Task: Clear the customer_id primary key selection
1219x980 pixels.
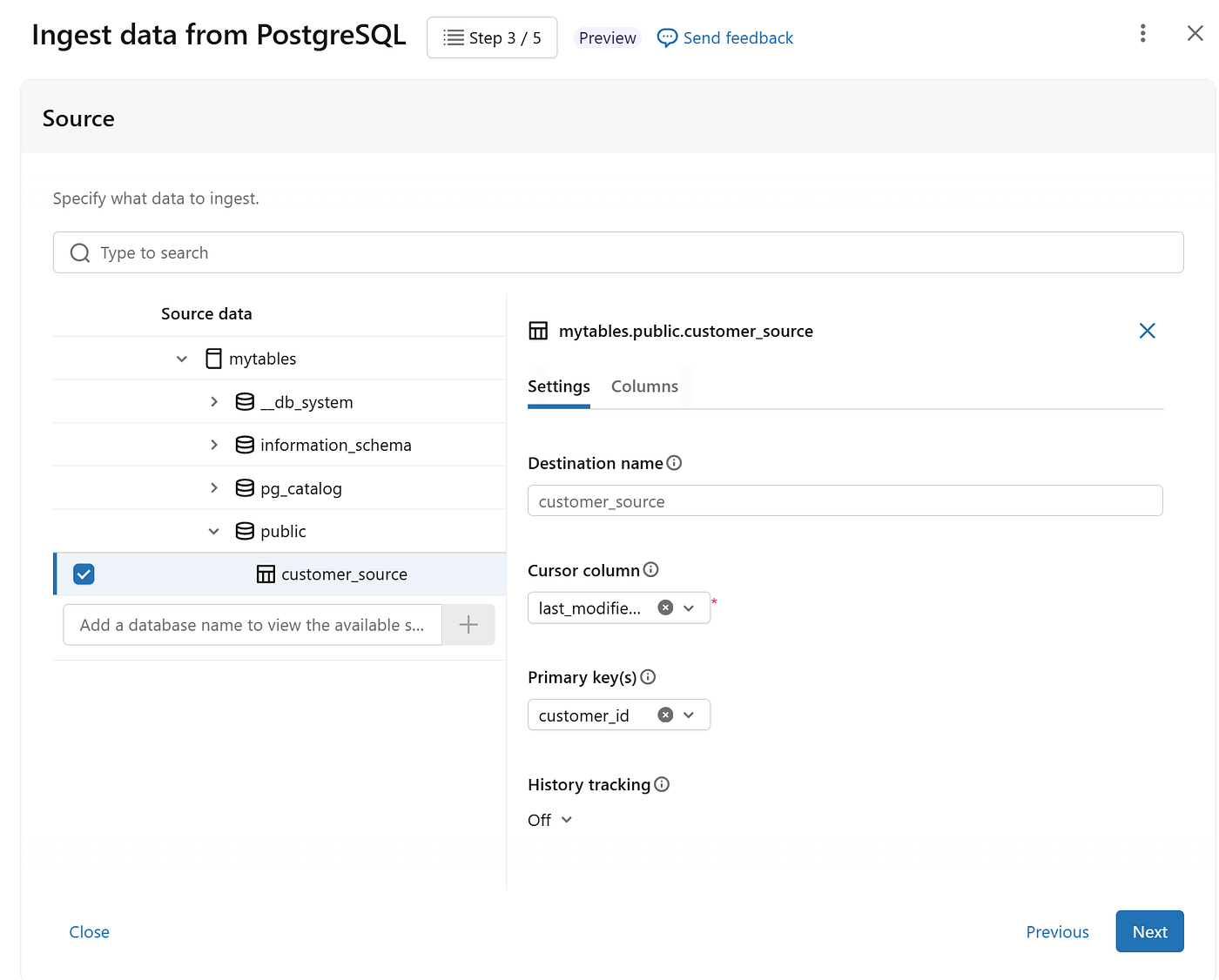Action: pos(665,715)
